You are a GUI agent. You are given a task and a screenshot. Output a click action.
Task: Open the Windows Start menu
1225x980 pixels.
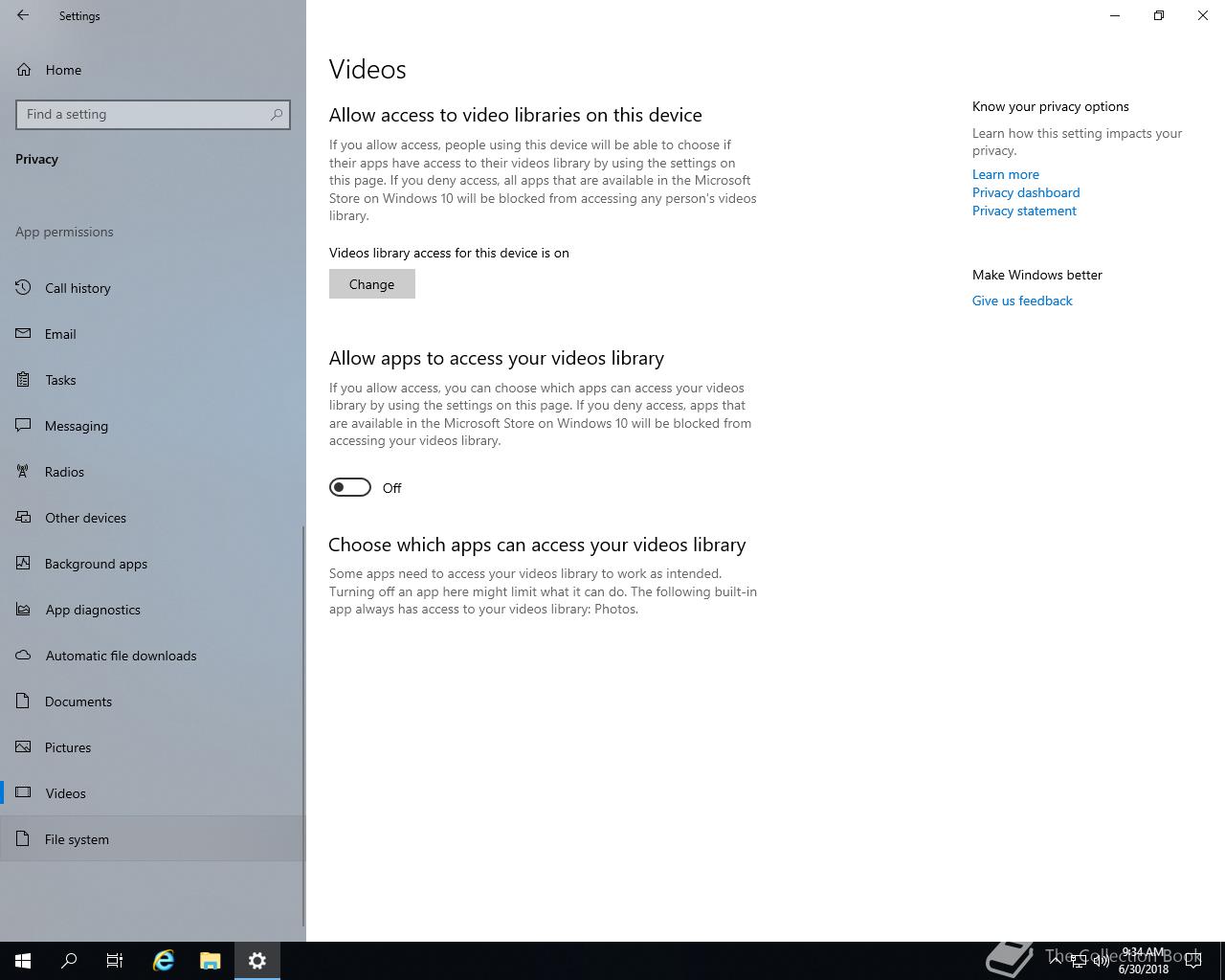pyautogui.click(x=23, y=961)
